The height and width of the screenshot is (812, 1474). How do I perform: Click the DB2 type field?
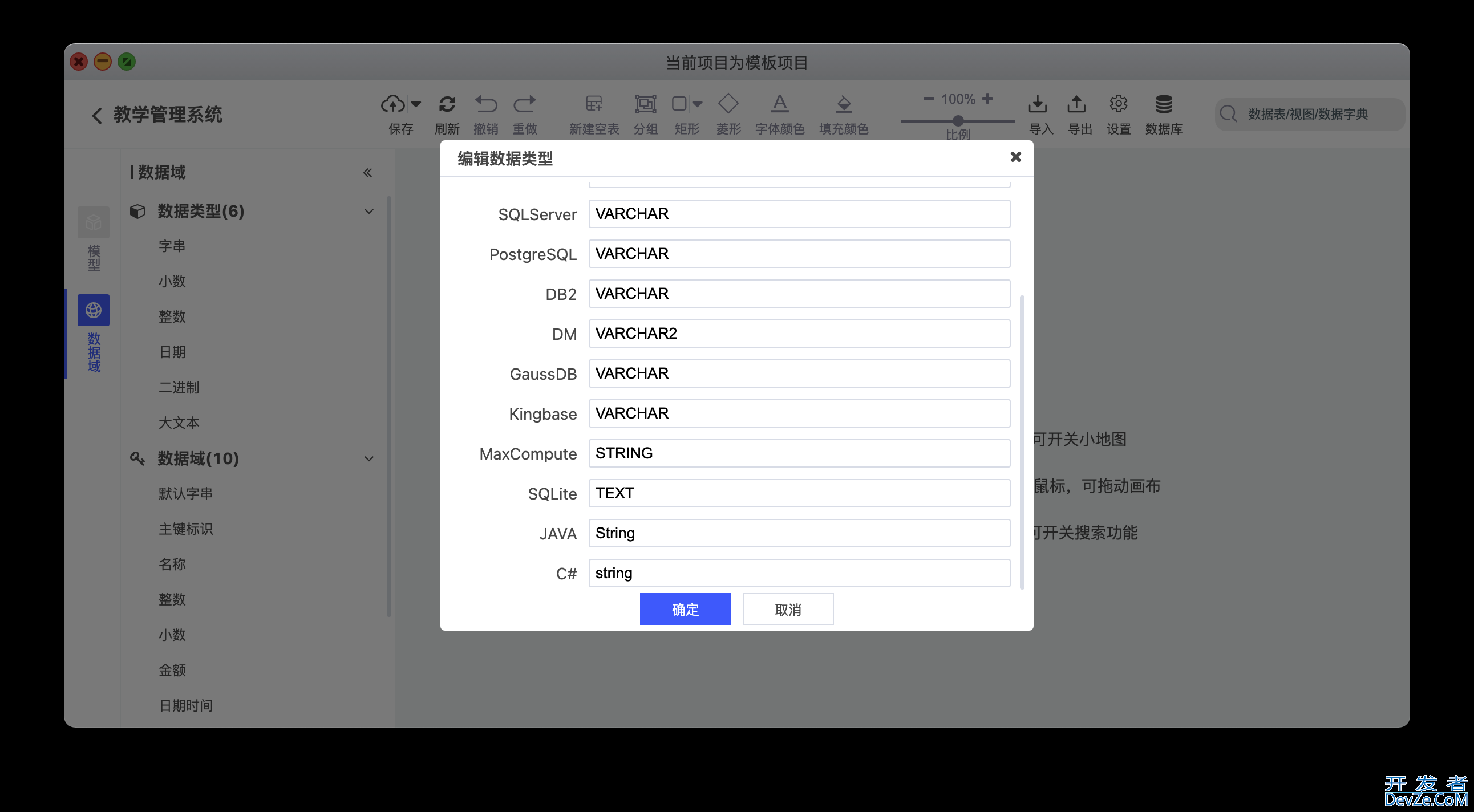pyautogui.click(x=799, y=294)
